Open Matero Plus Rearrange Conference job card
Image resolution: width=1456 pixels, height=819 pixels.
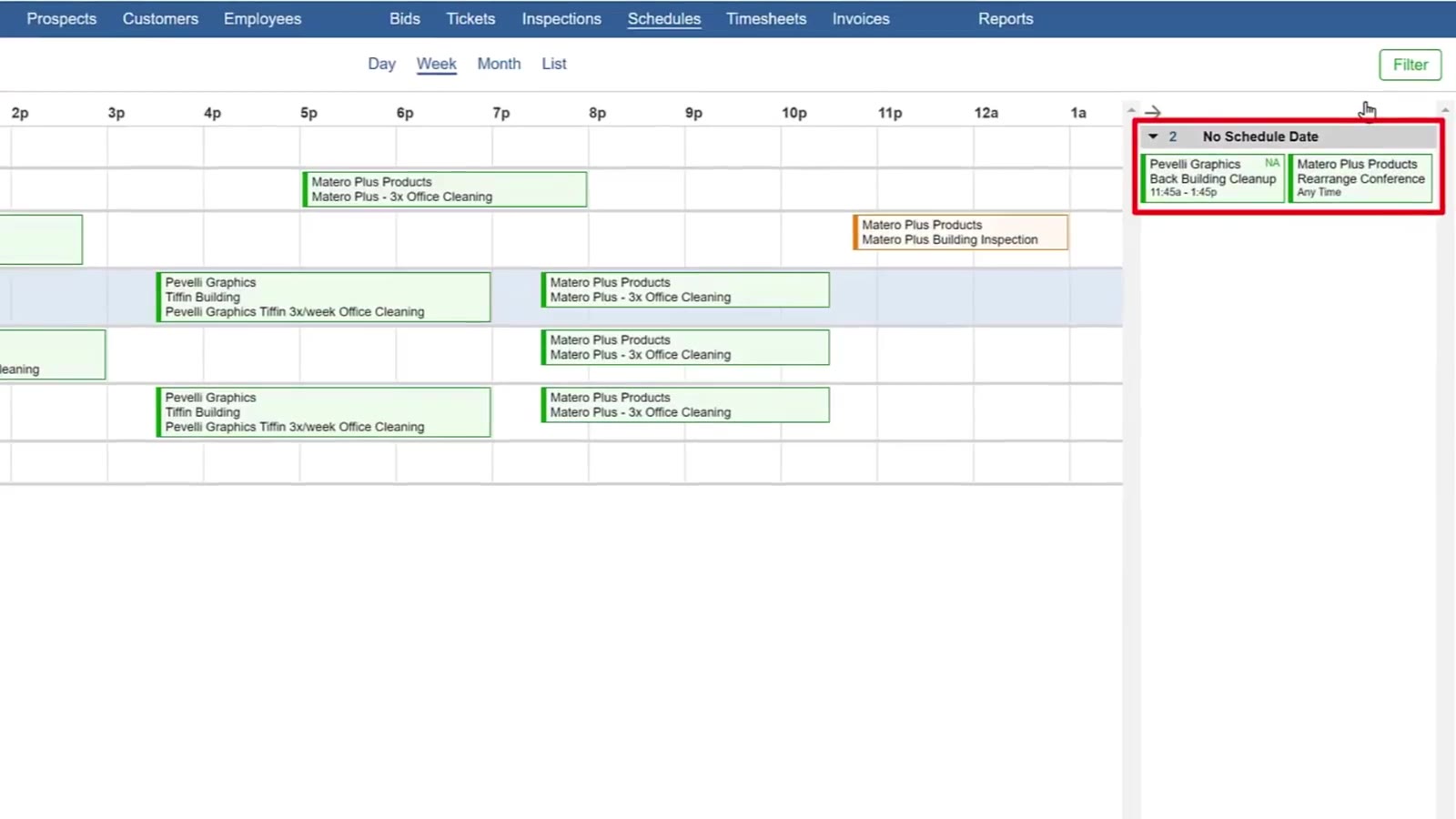click(x=1360, y=178)
